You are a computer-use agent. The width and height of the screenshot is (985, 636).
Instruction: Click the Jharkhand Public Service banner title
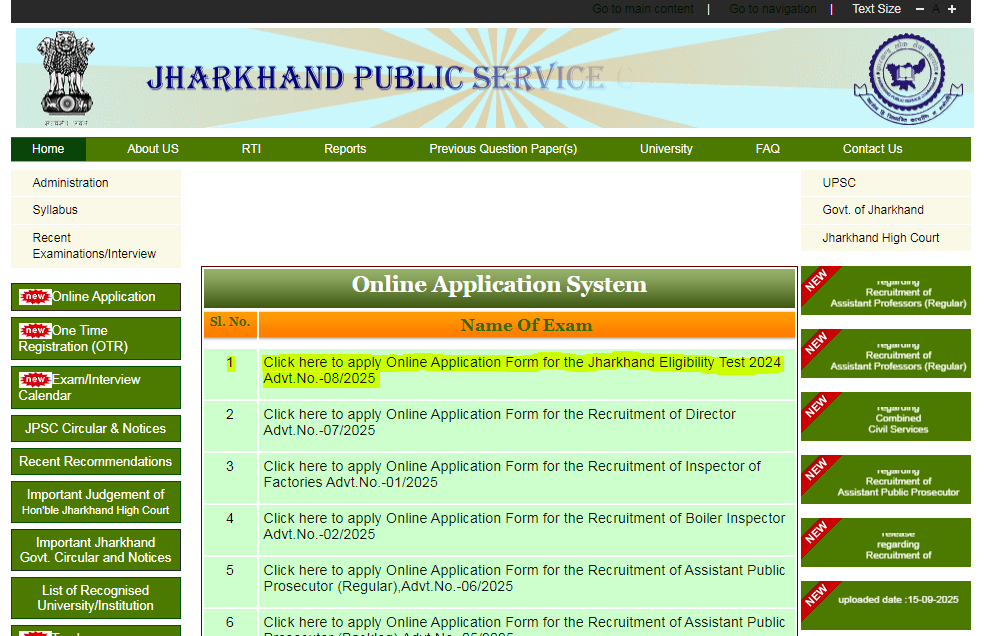point(376,78)
